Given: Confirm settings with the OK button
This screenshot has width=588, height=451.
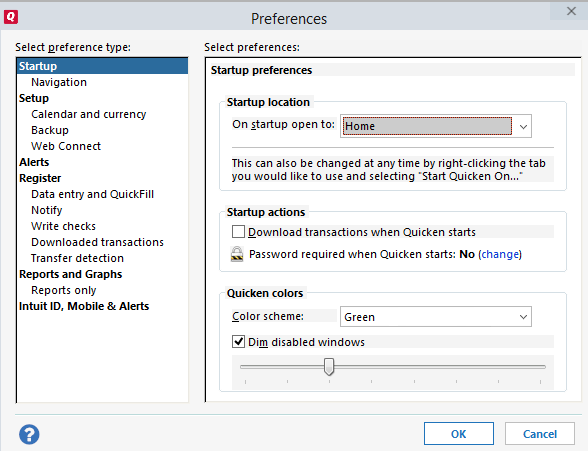Looking at the screenshot, I should click(459, 434).
